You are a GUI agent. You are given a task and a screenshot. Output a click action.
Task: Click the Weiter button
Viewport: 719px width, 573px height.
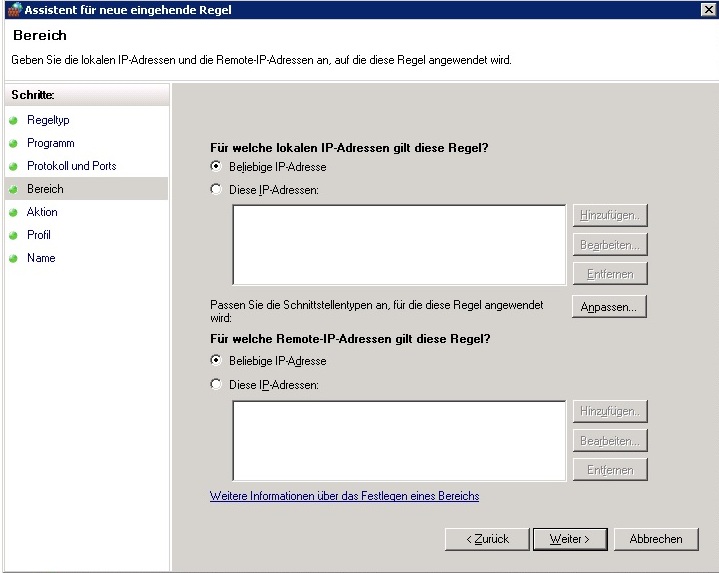(569, 539)
